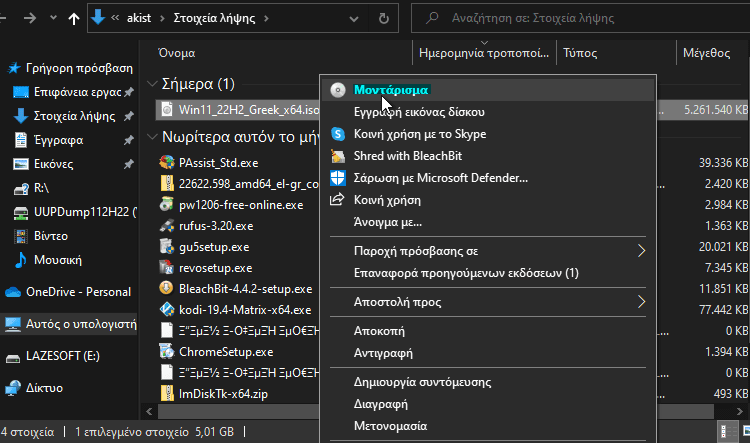
Task: Click horizontal scrollbar right arrow
Action: [739, 411]
